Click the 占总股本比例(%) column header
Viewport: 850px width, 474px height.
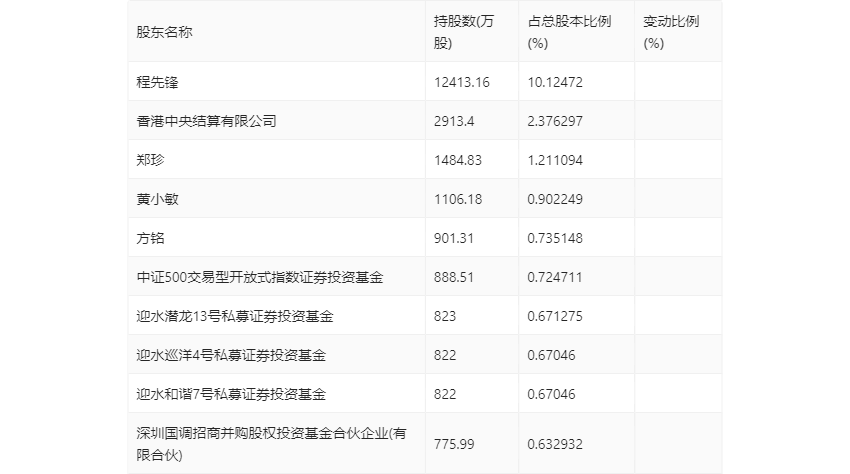pyautogui.click(x=569, y=32)
